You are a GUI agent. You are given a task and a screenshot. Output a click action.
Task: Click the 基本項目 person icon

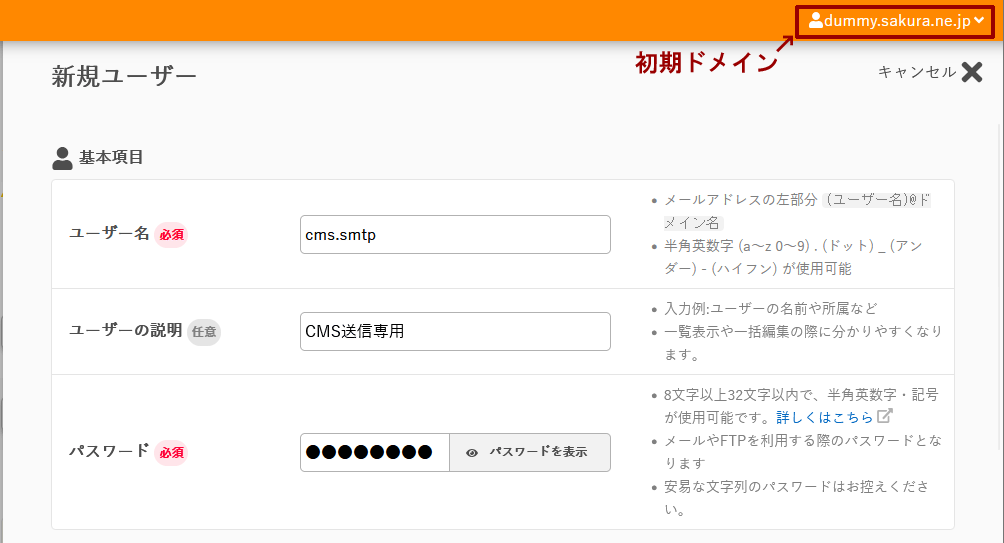pyautogui.click(x=62, y=158)
